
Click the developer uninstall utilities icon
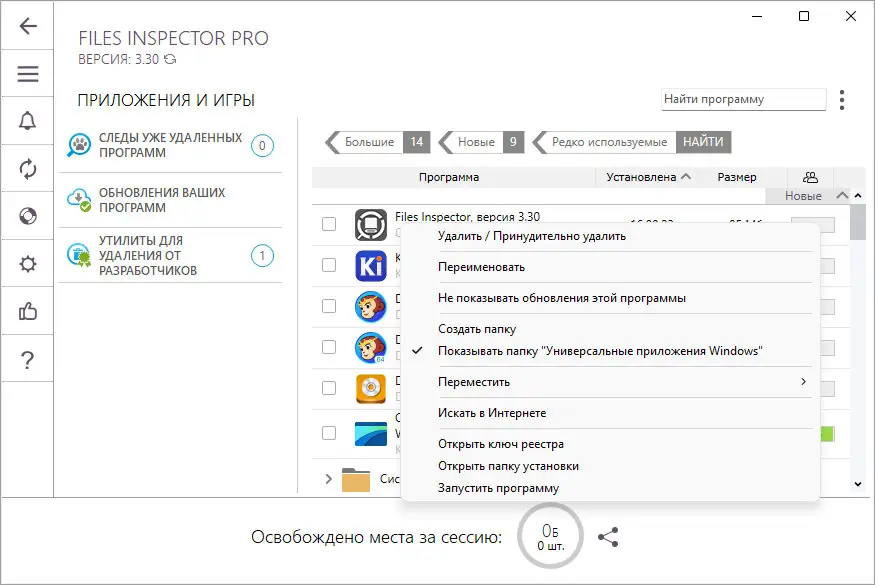(x=79, y=255)
